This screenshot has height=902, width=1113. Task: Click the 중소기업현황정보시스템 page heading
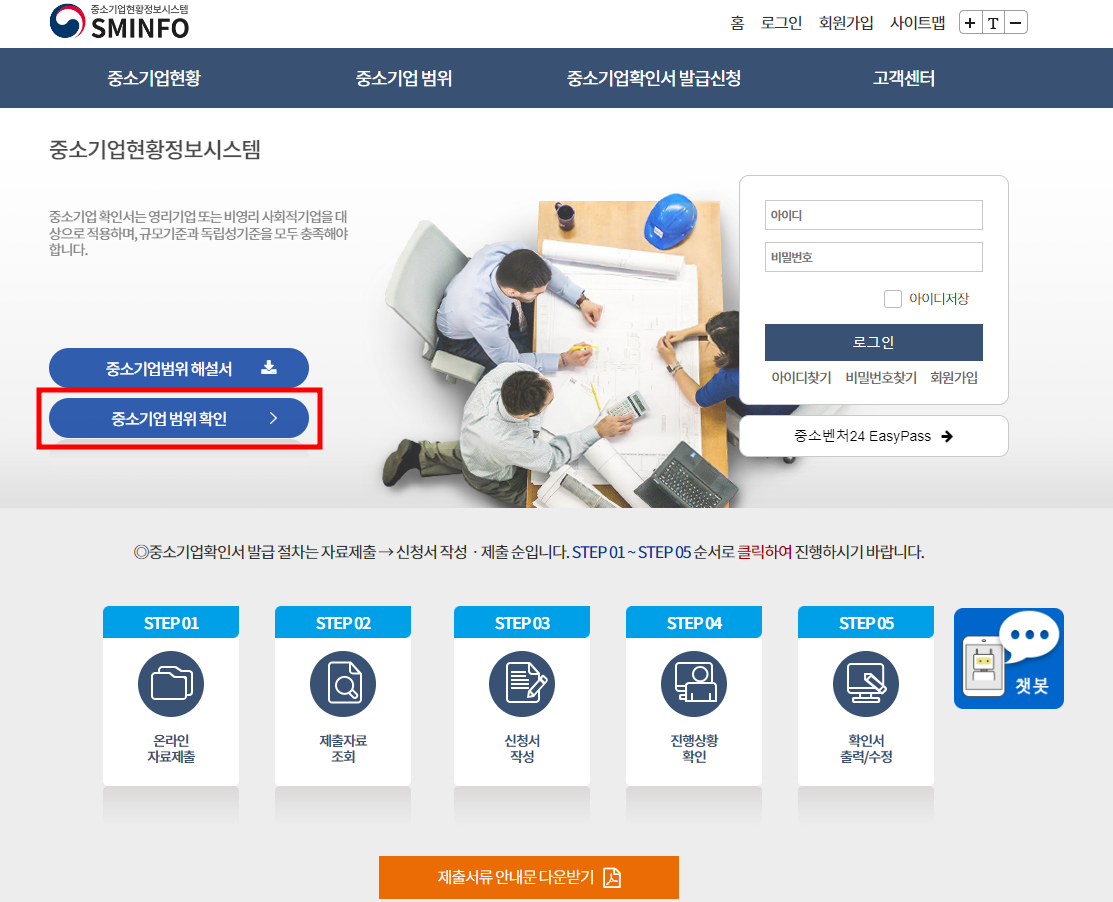point(155,150)
